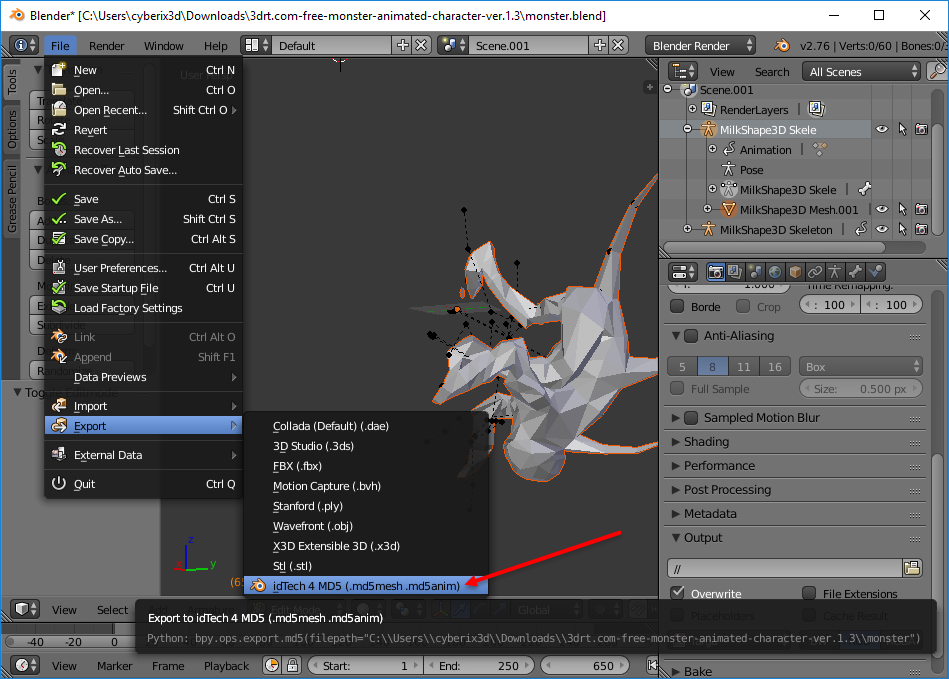The height and width of the screenshot is (679, 949).
Task: Hide MilkShape3D Skele in the viewport
Action: click(x=882, y=129)
